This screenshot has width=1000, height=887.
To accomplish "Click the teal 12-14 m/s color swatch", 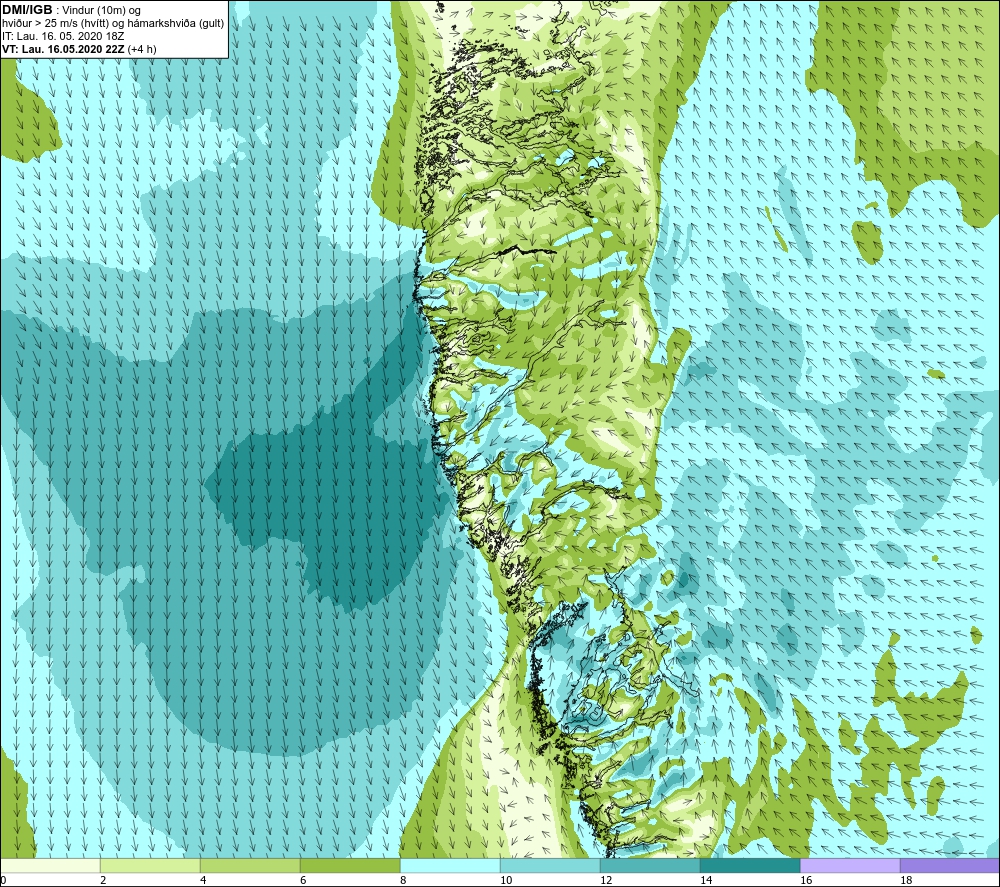I will coord(650,865).
